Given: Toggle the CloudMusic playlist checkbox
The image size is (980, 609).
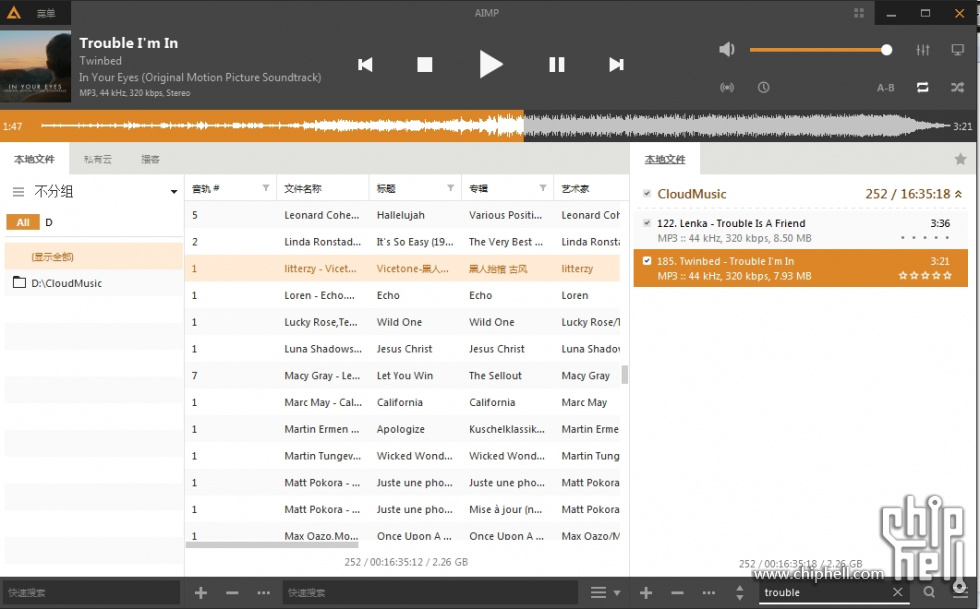Looking at the screenshot, I should coord(647,194).
